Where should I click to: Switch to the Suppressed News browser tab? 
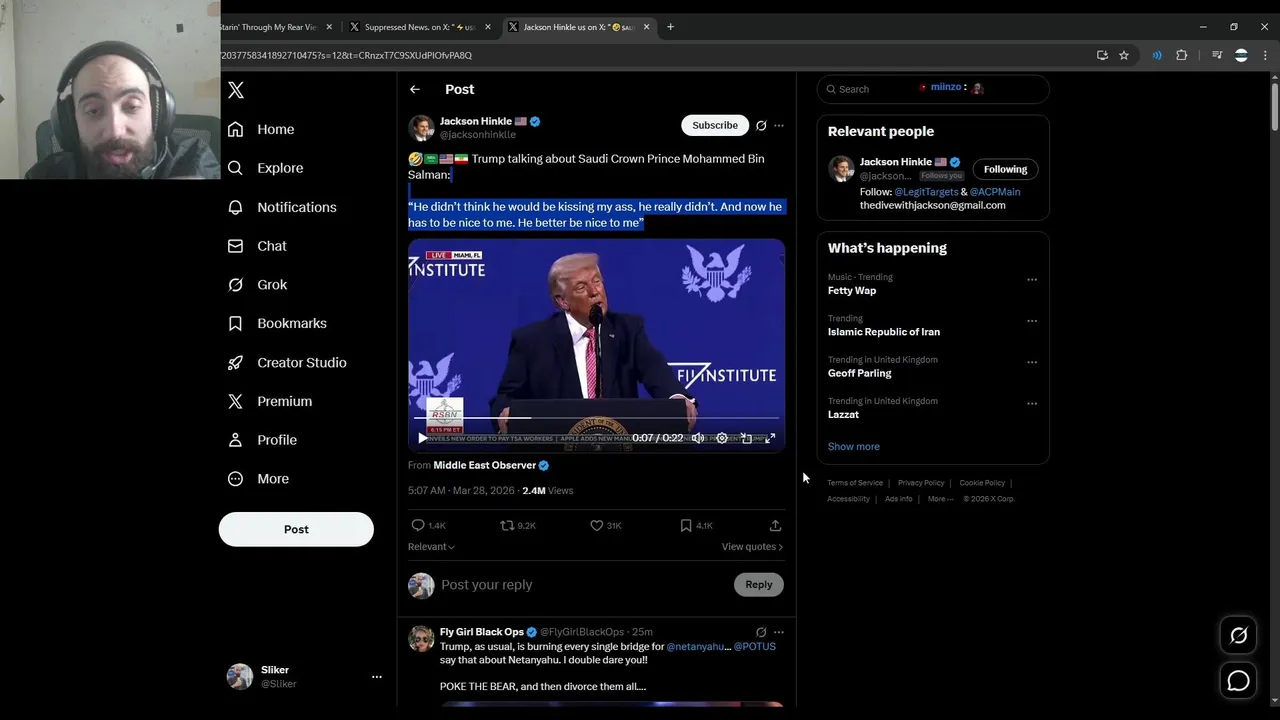point(419,27)
